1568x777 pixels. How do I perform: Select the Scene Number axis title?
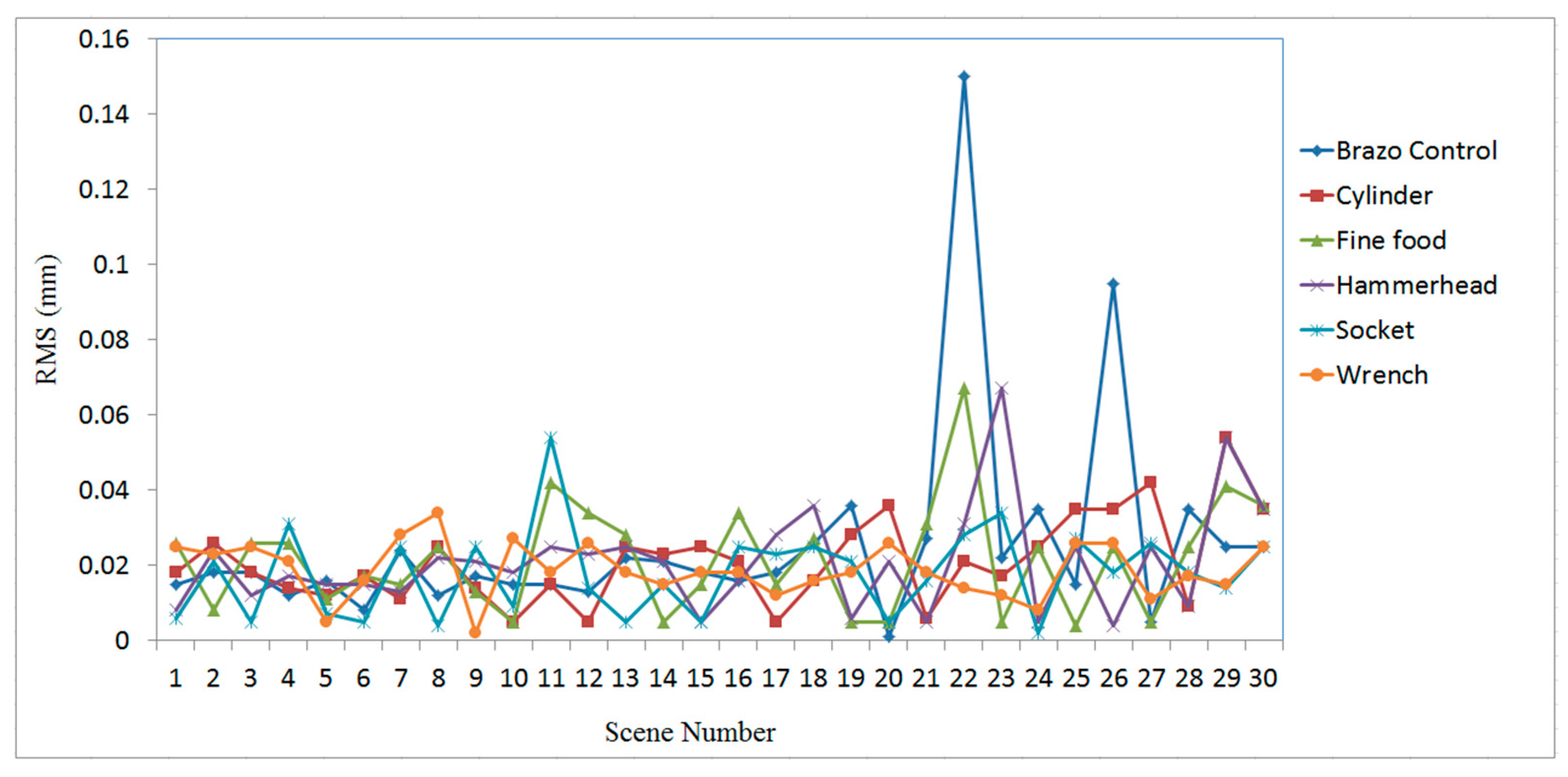pyautogui.click(x=690, y=732)
